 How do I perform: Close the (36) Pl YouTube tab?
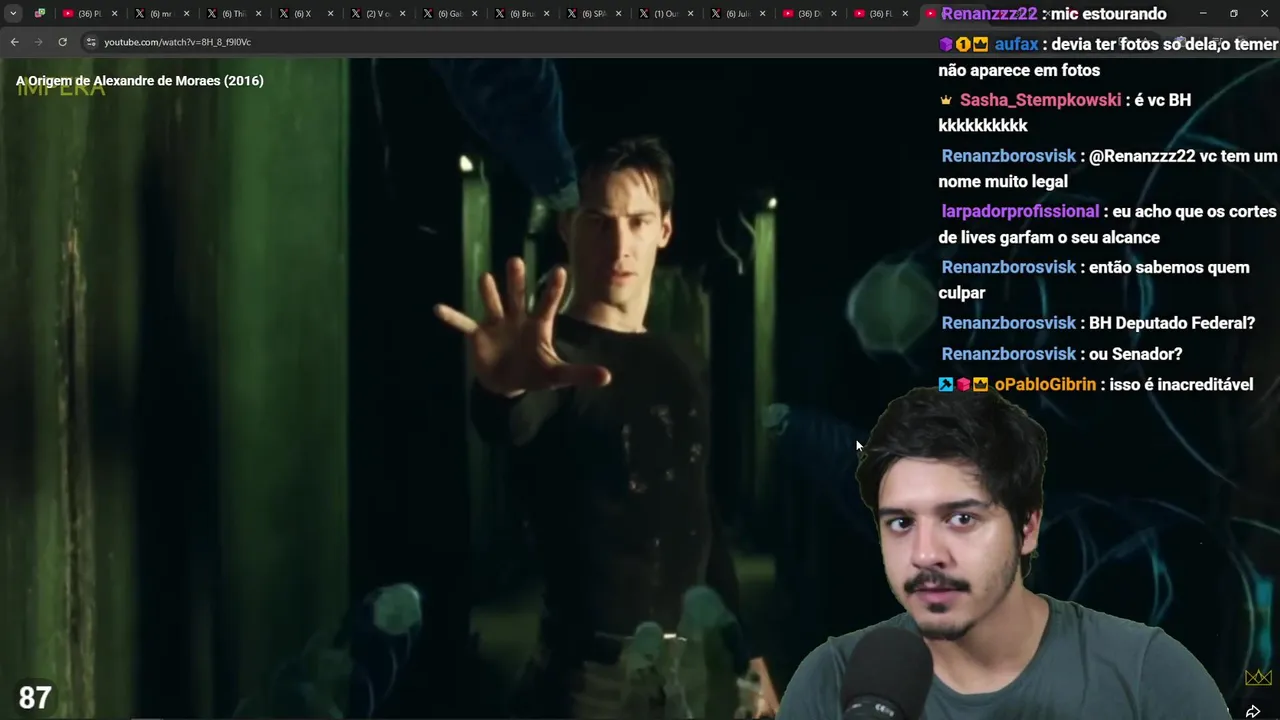coord(114,14)
